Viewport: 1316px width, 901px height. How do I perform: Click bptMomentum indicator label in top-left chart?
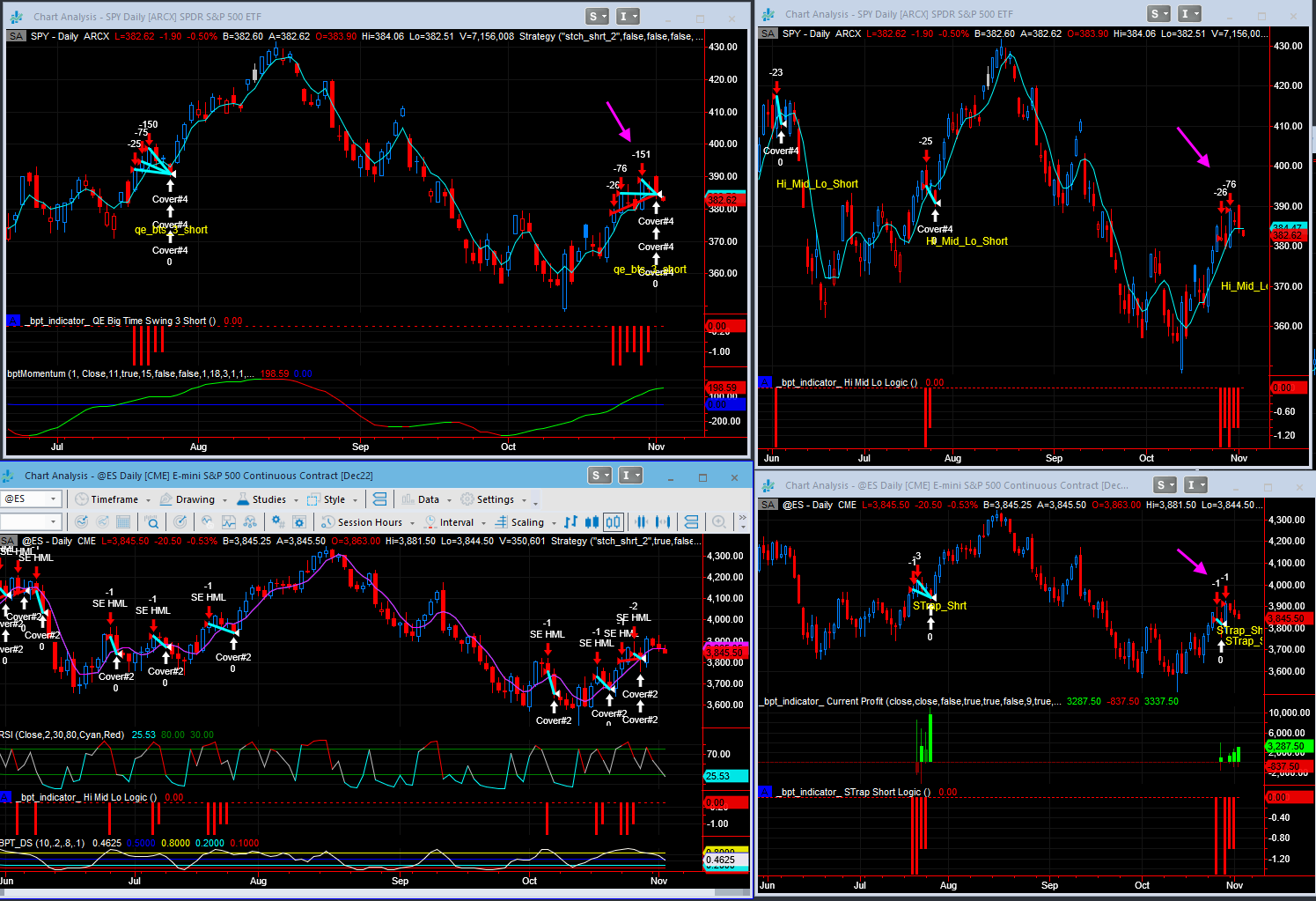[x=130, y=373]
